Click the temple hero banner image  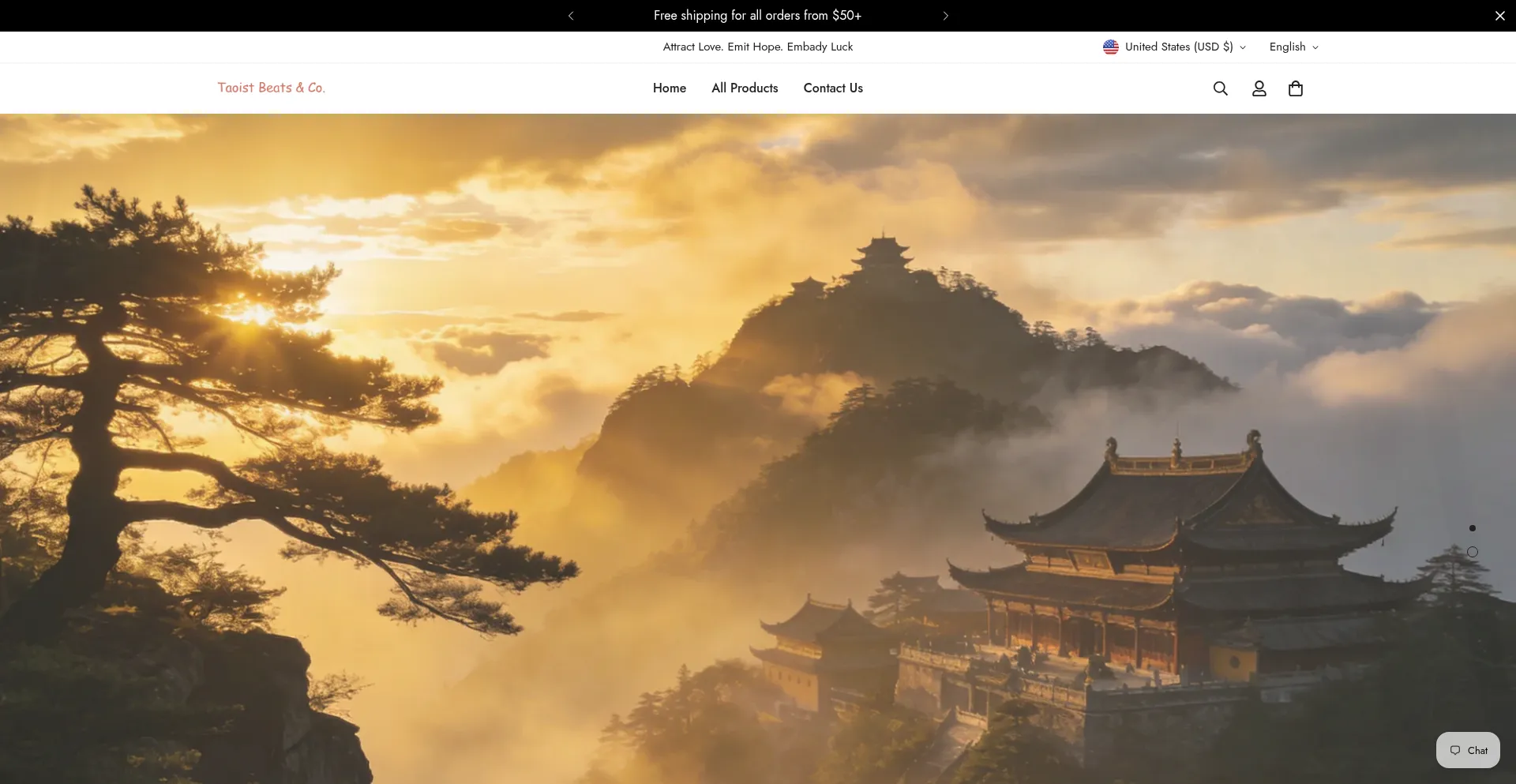click(758, 448)
